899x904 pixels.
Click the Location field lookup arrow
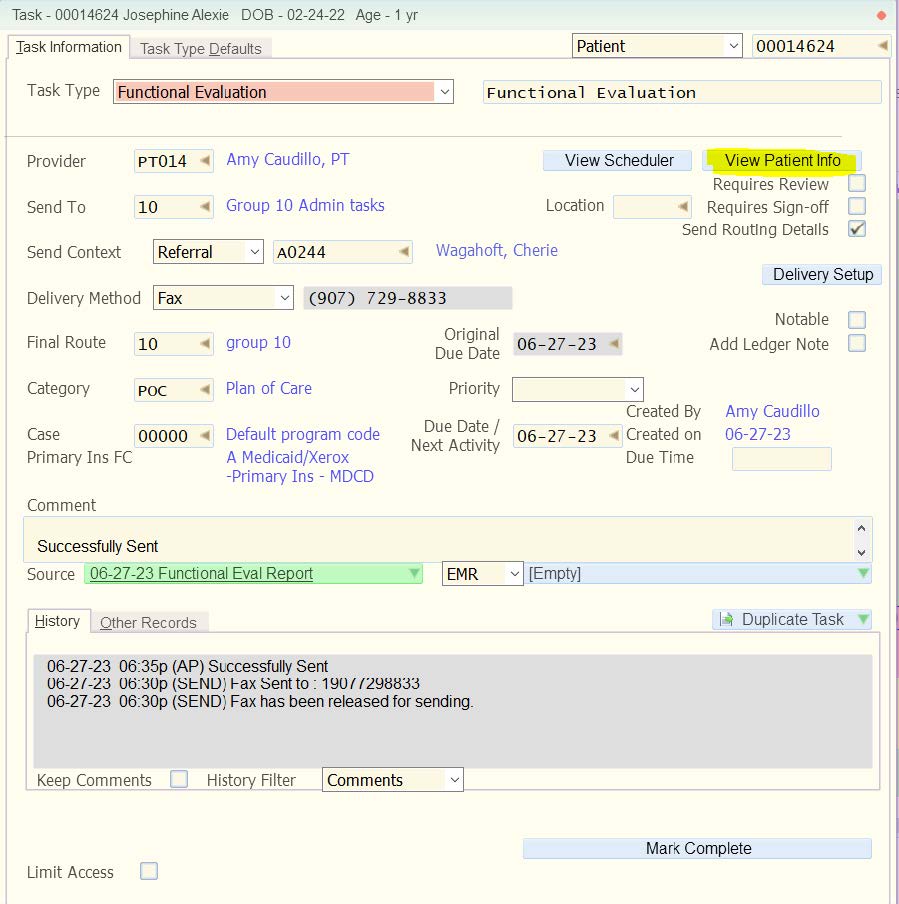[683, 207]
